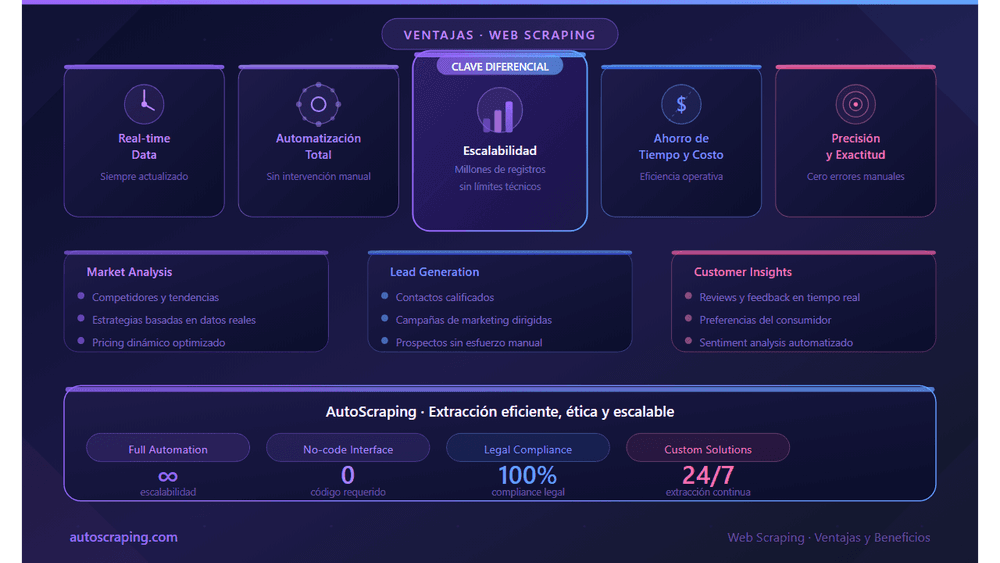
Task: Click the target icon above Precisión y Exactitud
Action: point(855,104)
